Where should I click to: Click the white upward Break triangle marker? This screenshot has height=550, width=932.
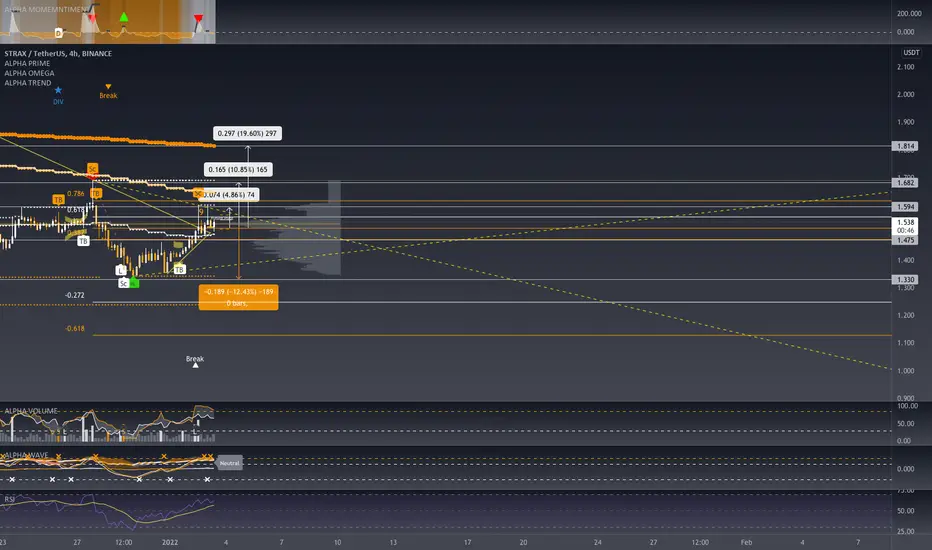tap(195, 365)
